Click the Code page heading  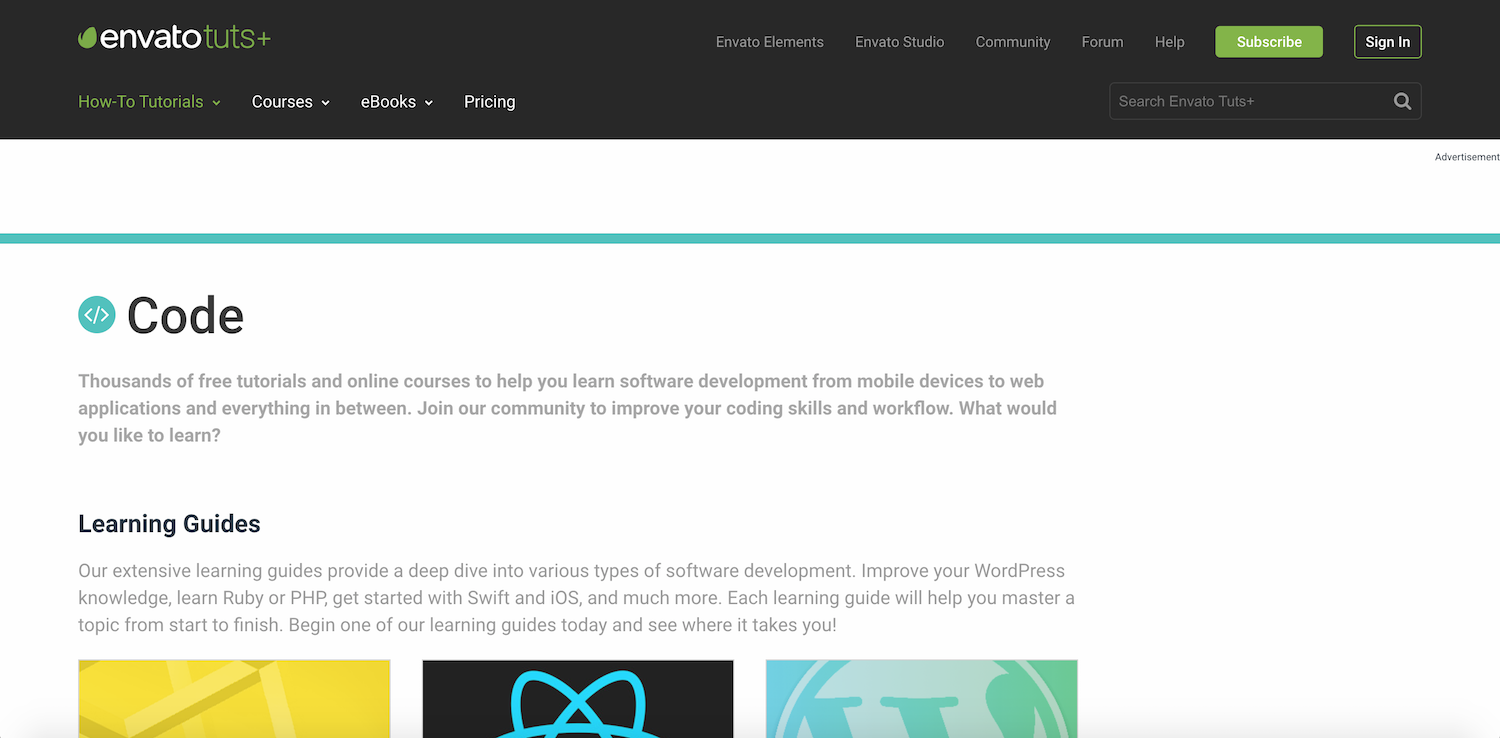185,316
